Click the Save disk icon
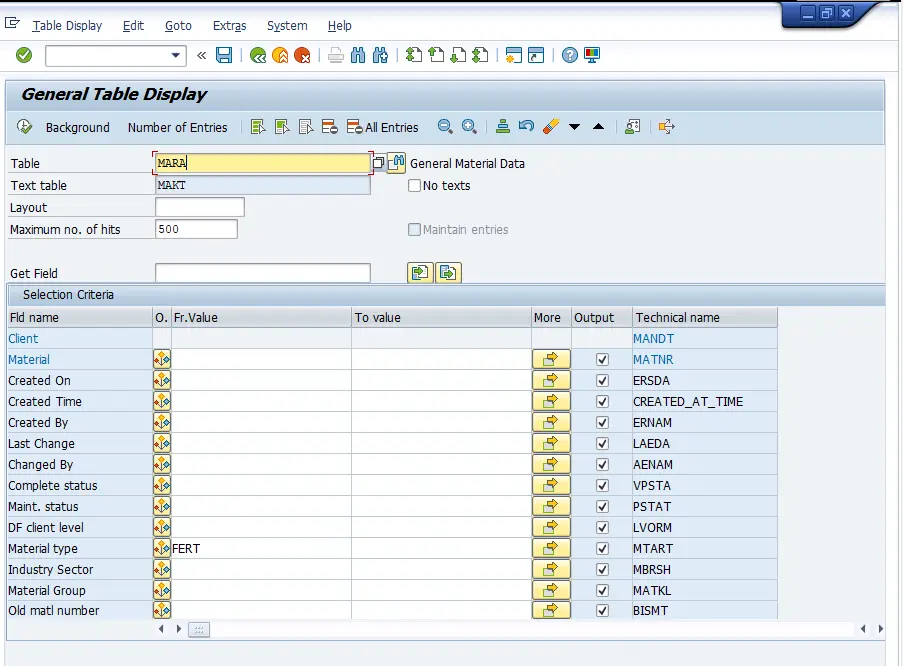Screen dimensions: 903x666 click(224, 55)
